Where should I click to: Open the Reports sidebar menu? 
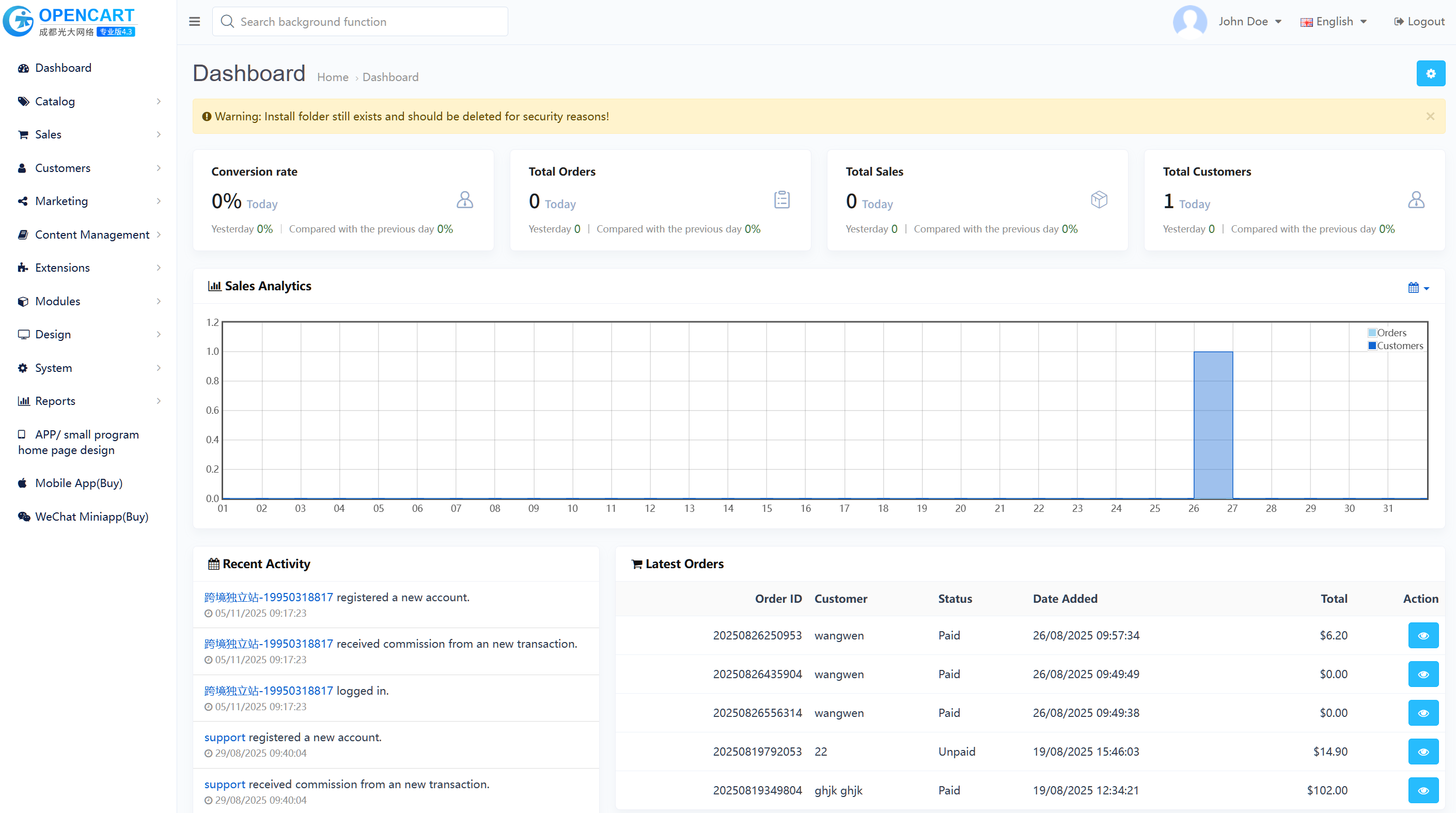pyautogui.click(x=55, y=401)
